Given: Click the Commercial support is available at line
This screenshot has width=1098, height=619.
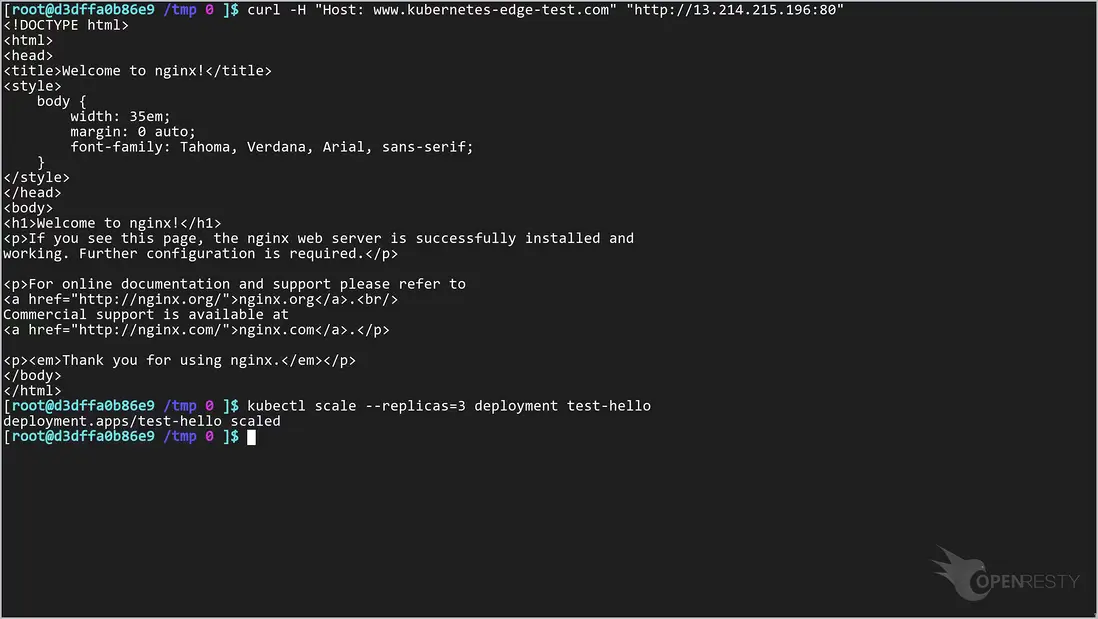Looking at the screenshot, I should click(x=146, y=314).
